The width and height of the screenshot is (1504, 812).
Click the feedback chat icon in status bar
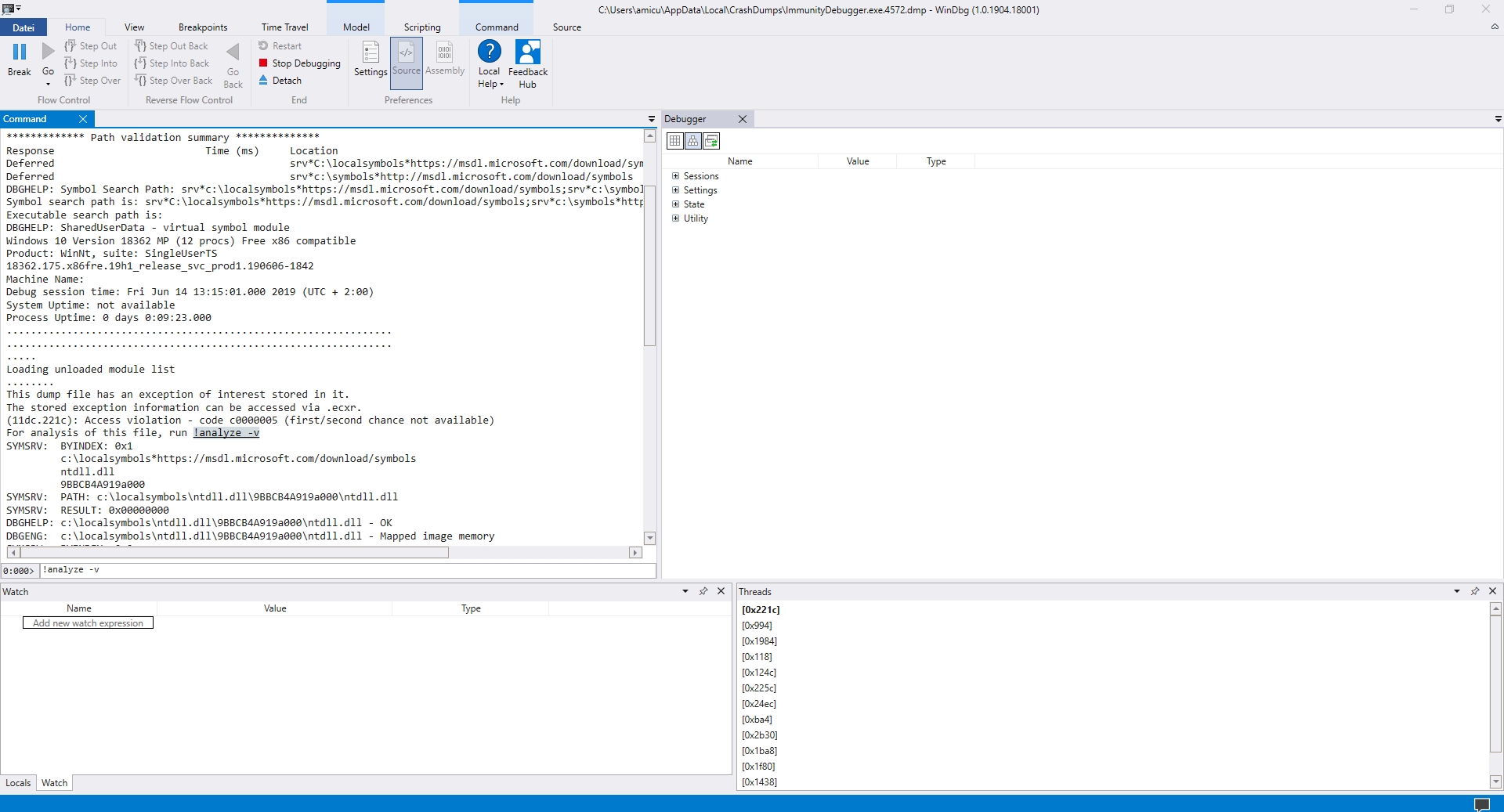pos(1482,804)
